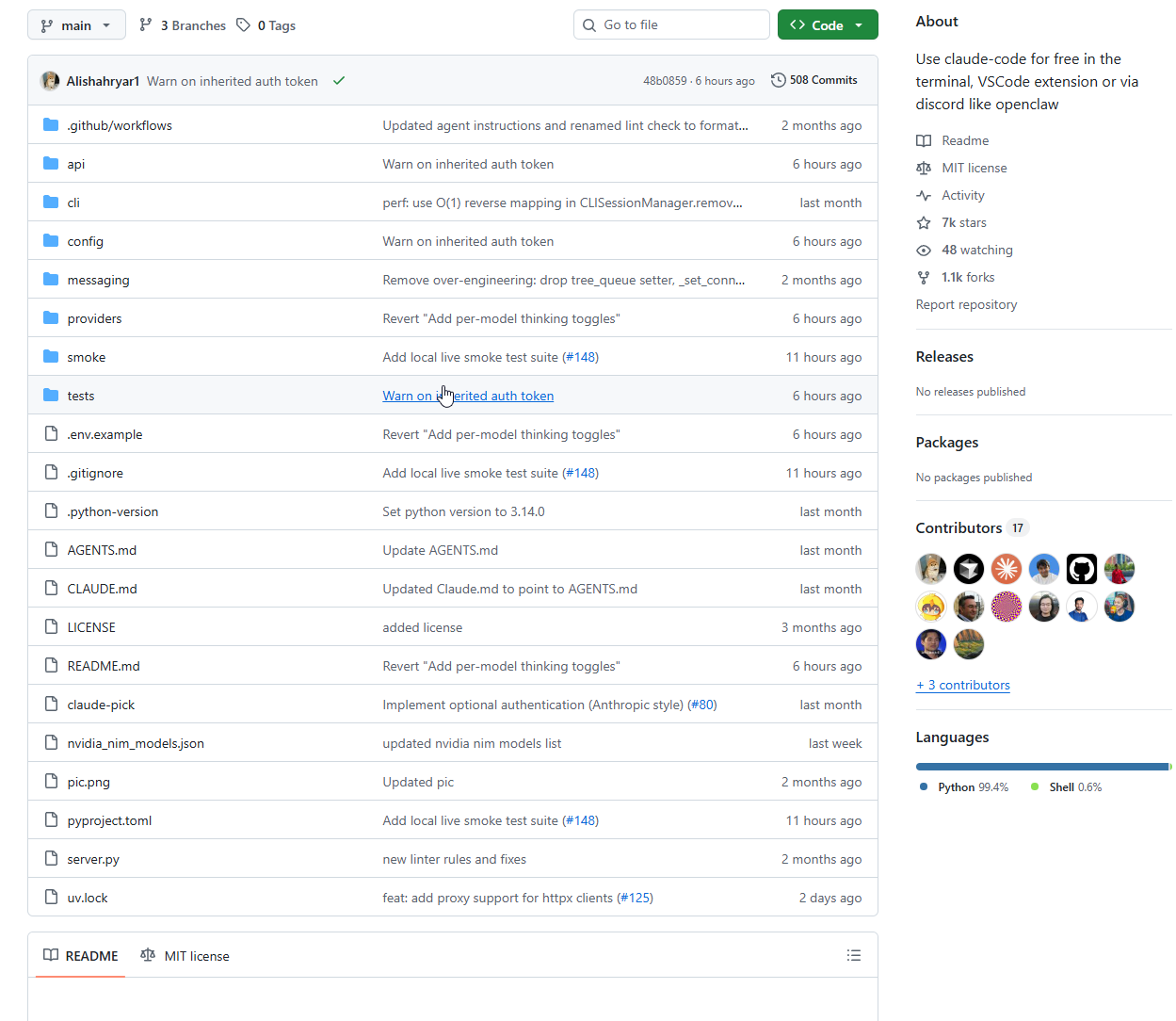Click the hovered 'Warn on inherited auth token' commit link in tests row
The height and width of the screenshot is (1021, 1176).
pyautogui.click(x=468, y=396)
